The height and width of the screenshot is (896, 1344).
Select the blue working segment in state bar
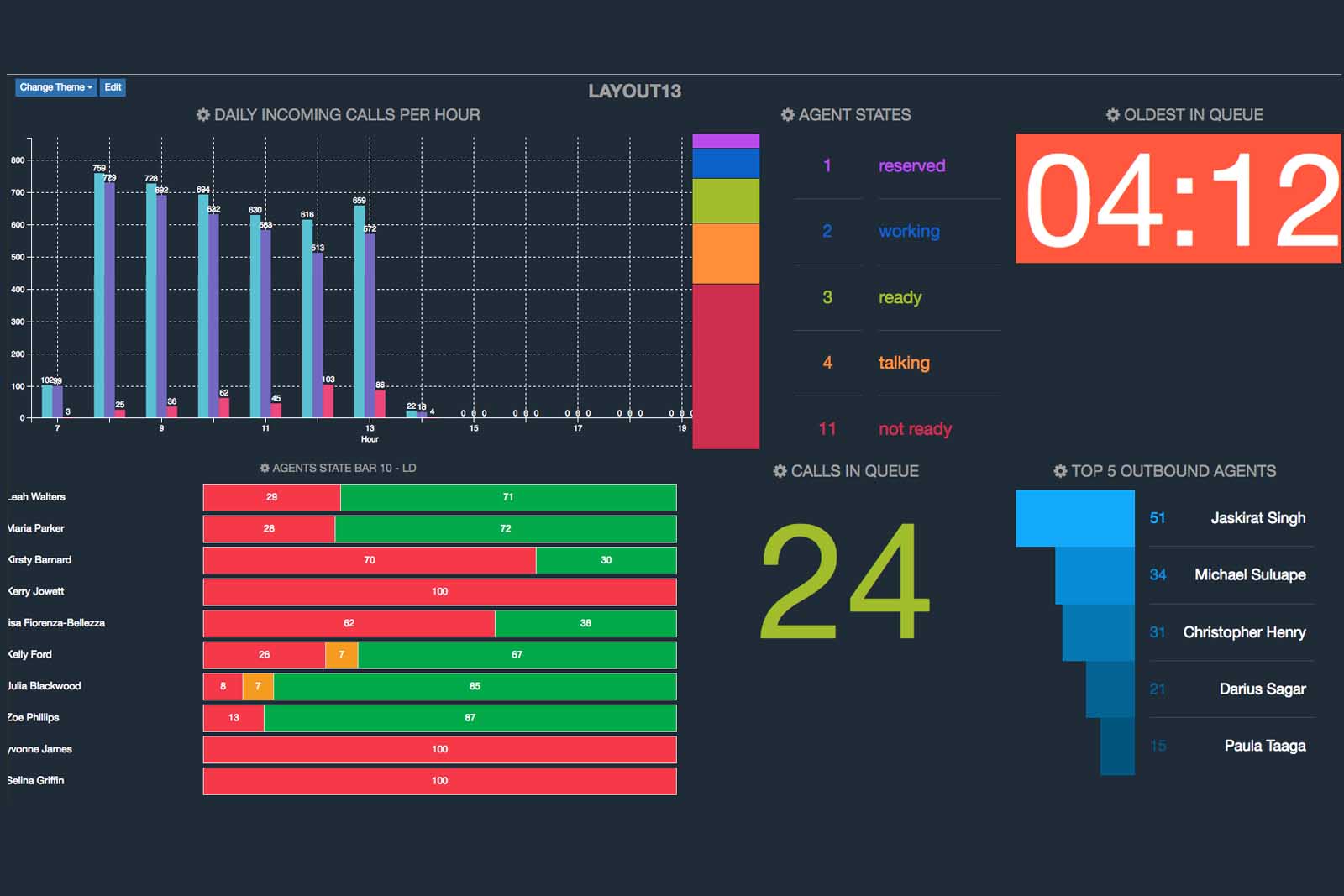[726, 164]
